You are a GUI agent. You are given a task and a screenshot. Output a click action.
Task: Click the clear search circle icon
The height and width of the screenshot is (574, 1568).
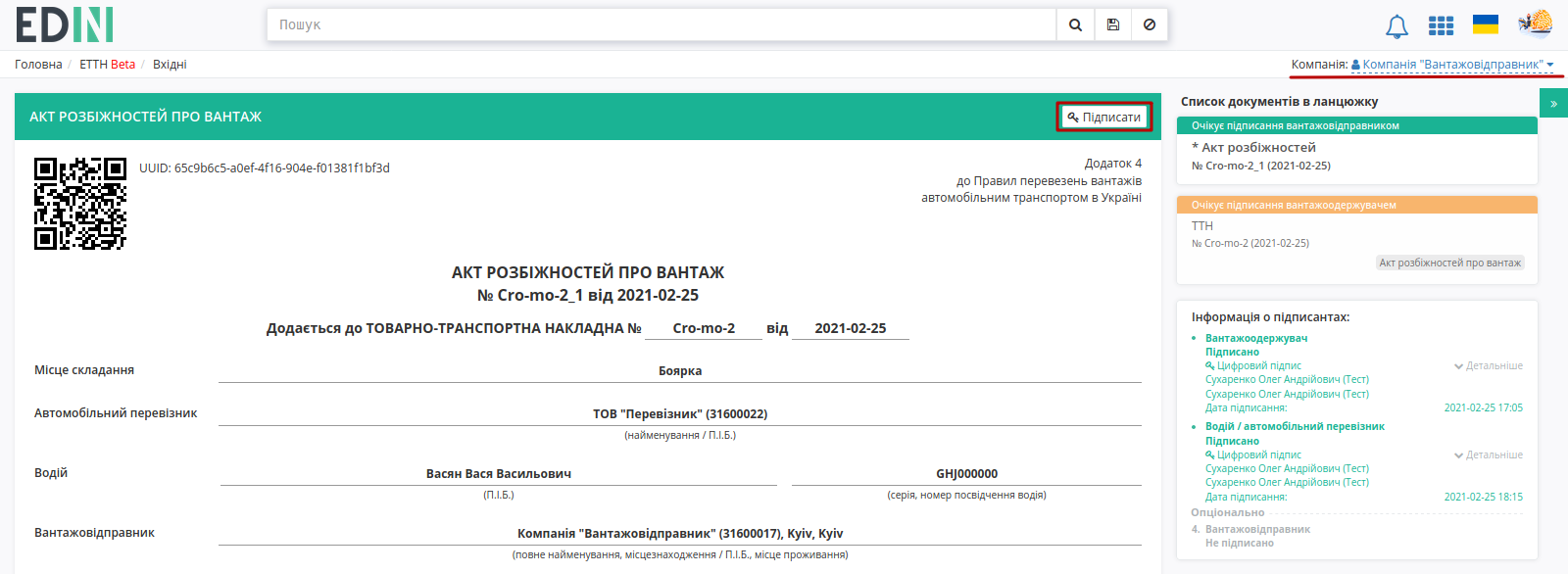coord(1150,24)
